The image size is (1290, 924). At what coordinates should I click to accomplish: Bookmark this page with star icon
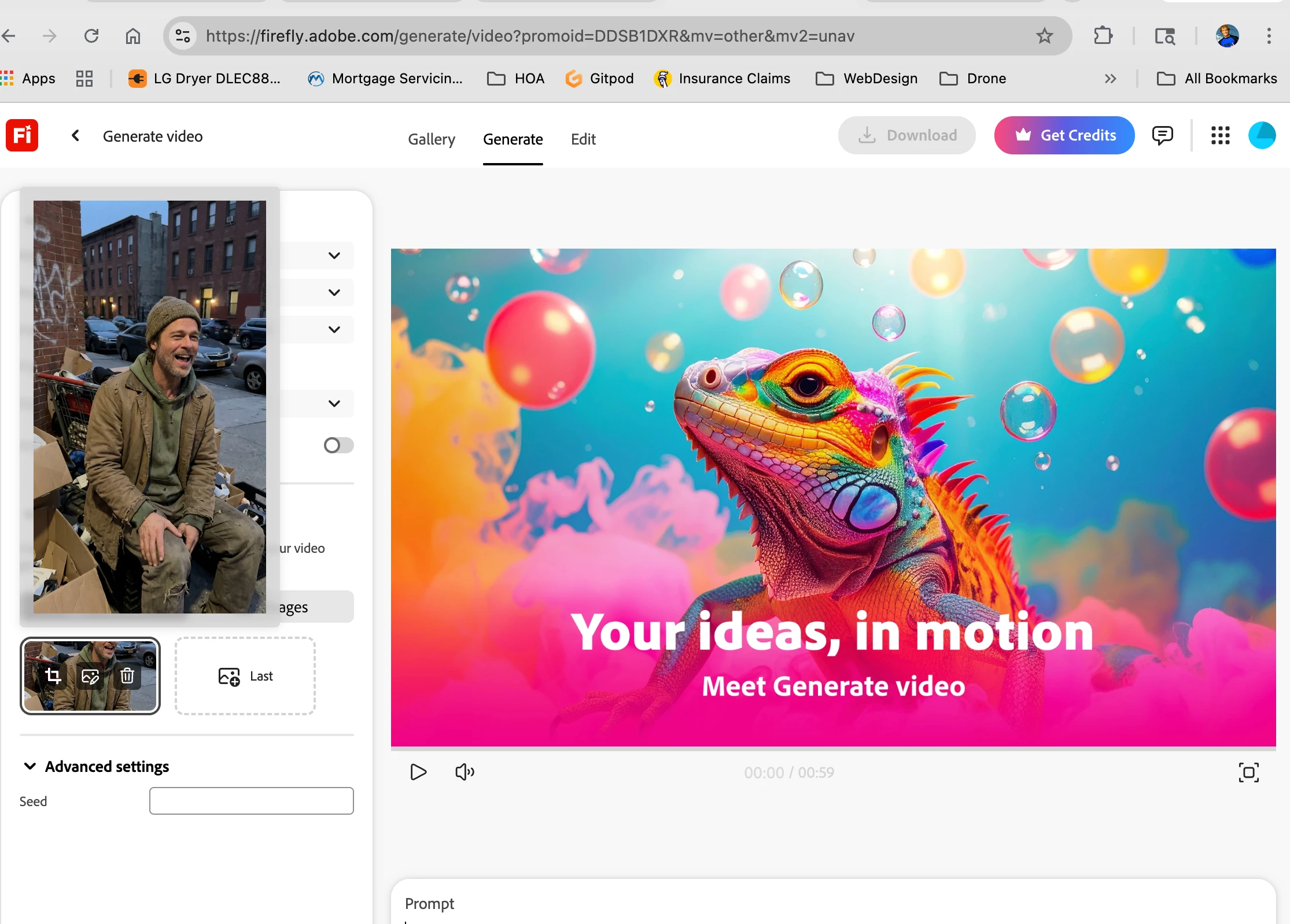coord(1044,36)
